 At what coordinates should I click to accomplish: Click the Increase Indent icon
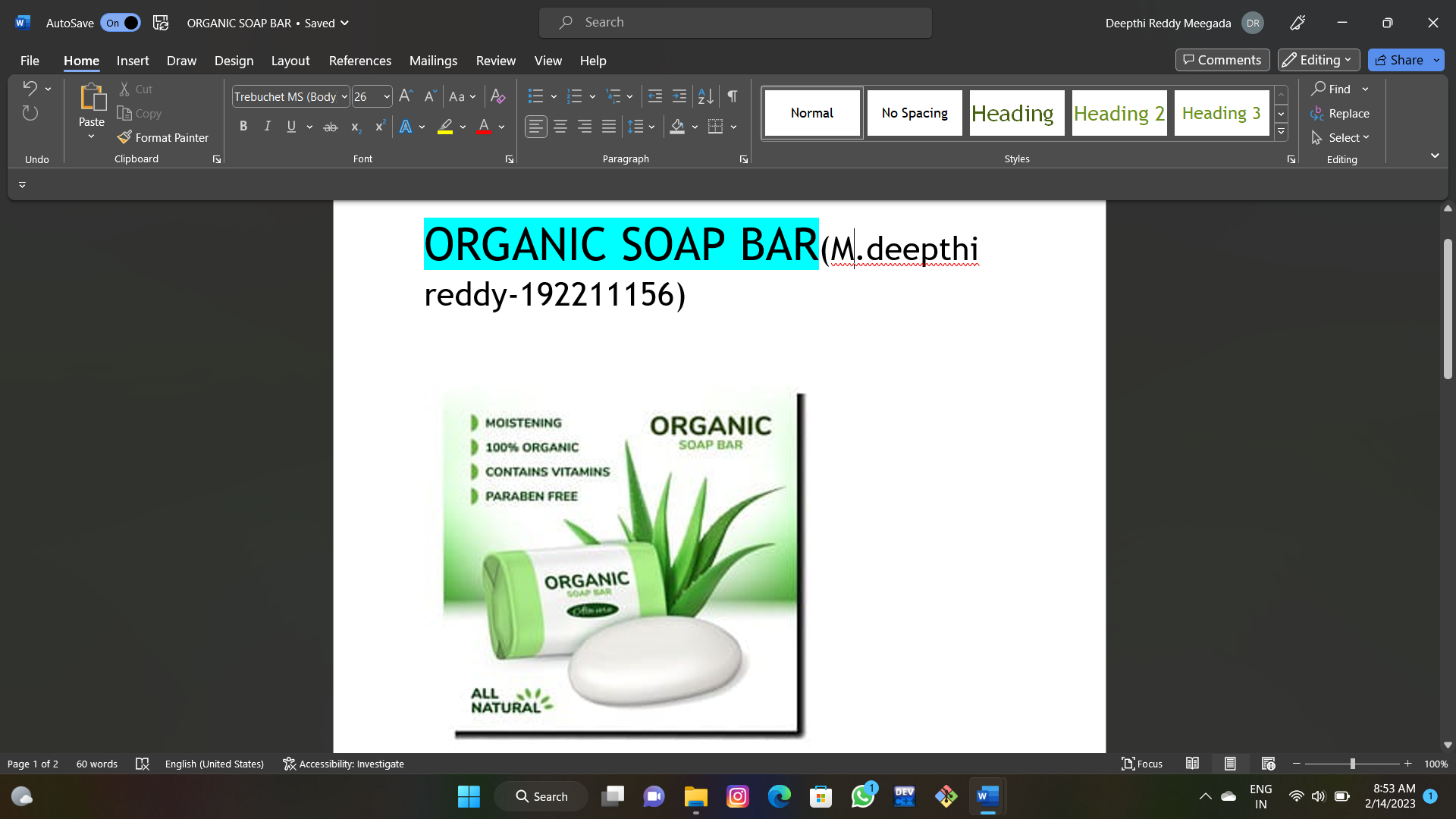pyautogui.click(x=679, y=96)
